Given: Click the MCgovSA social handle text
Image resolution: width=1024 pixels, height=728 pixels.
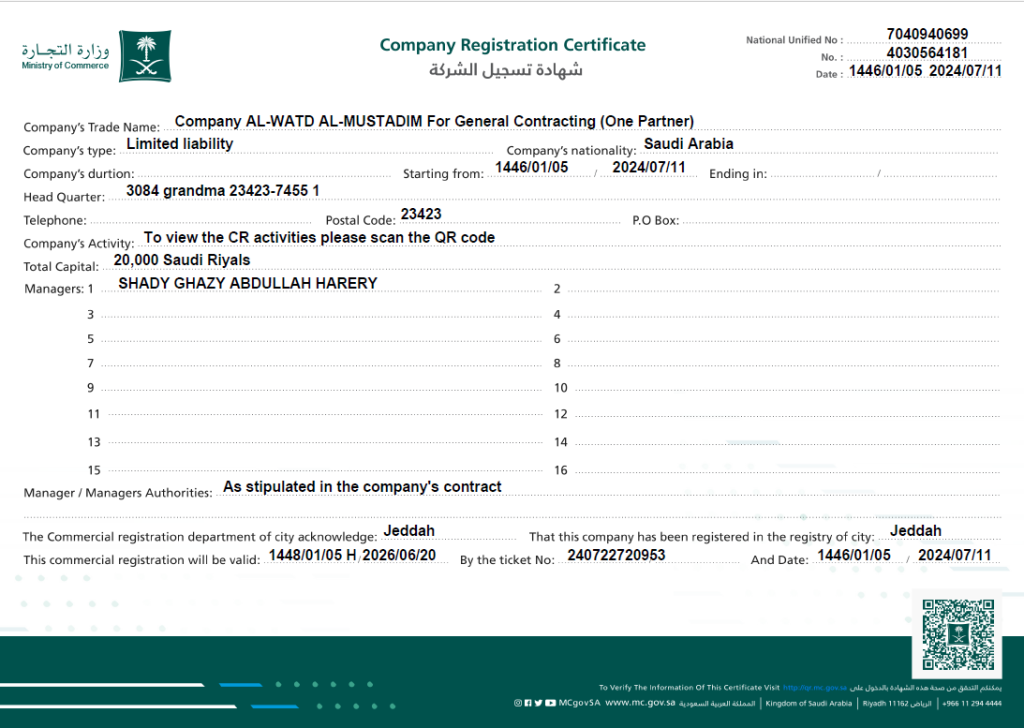Looking at the screenshot, I should pyautogui.click(x=580, y=703).
